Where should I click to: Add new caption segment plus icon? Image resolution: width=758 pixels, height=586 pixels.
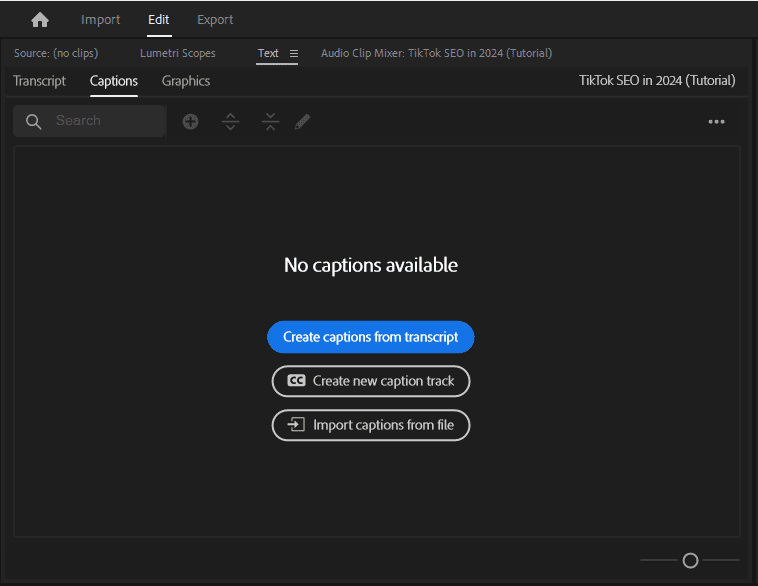point(190,121)
